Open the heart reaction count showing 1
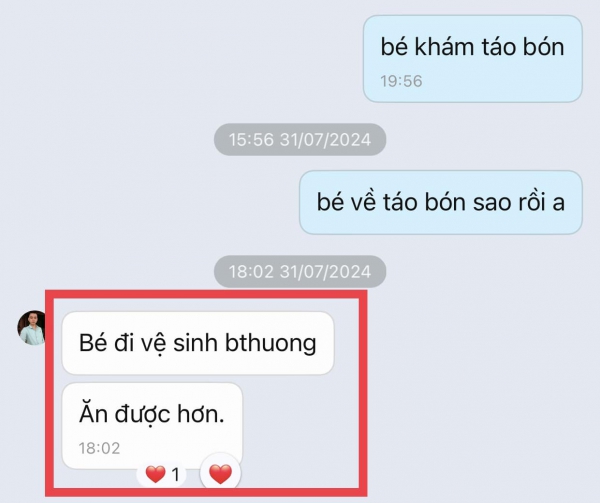600x503 pixels. coord(161,475)
